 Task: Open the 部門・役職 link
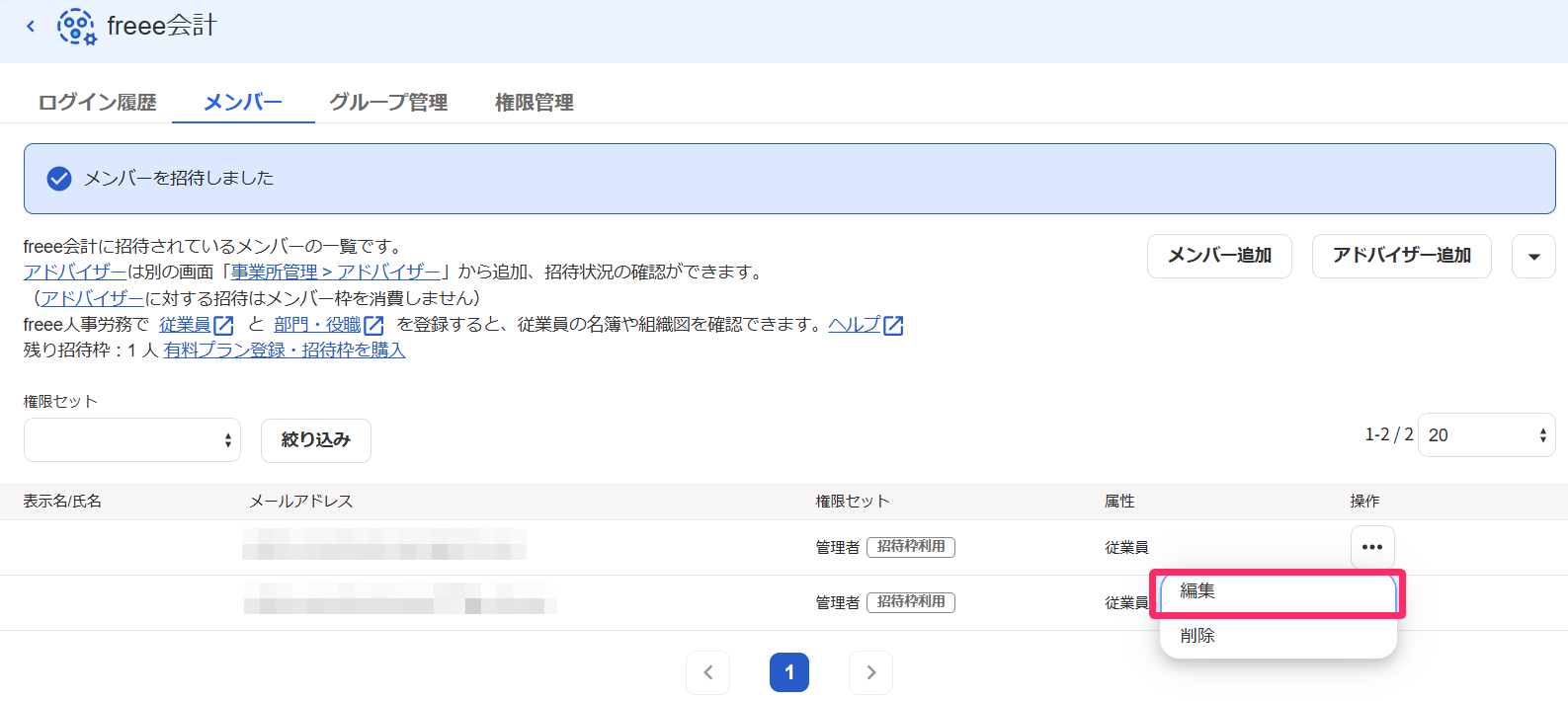[317, 325]
